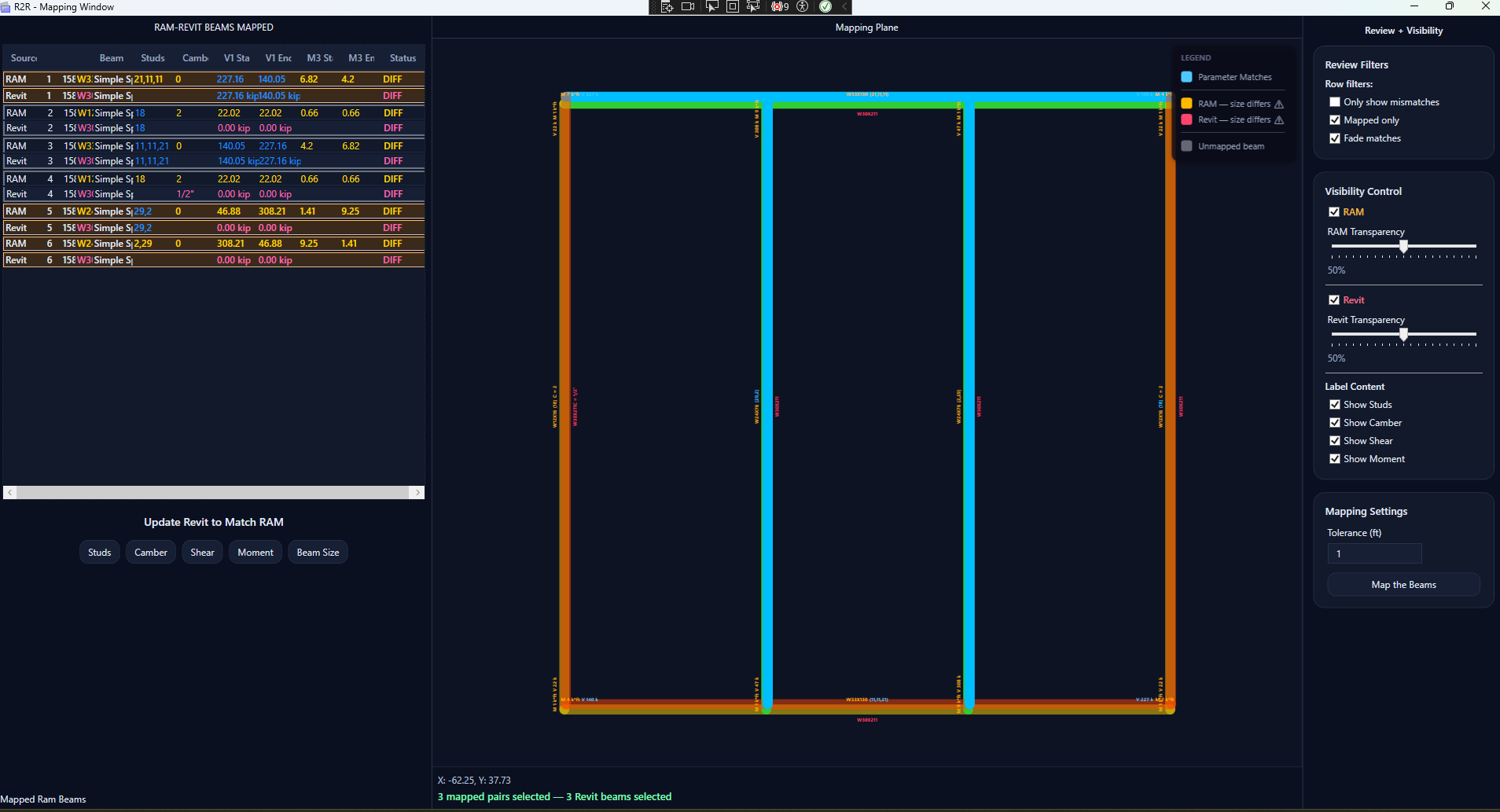Screen dimensions: 1500x812
Task: Run the accessibility scan person icon
Action: (803, 6)
